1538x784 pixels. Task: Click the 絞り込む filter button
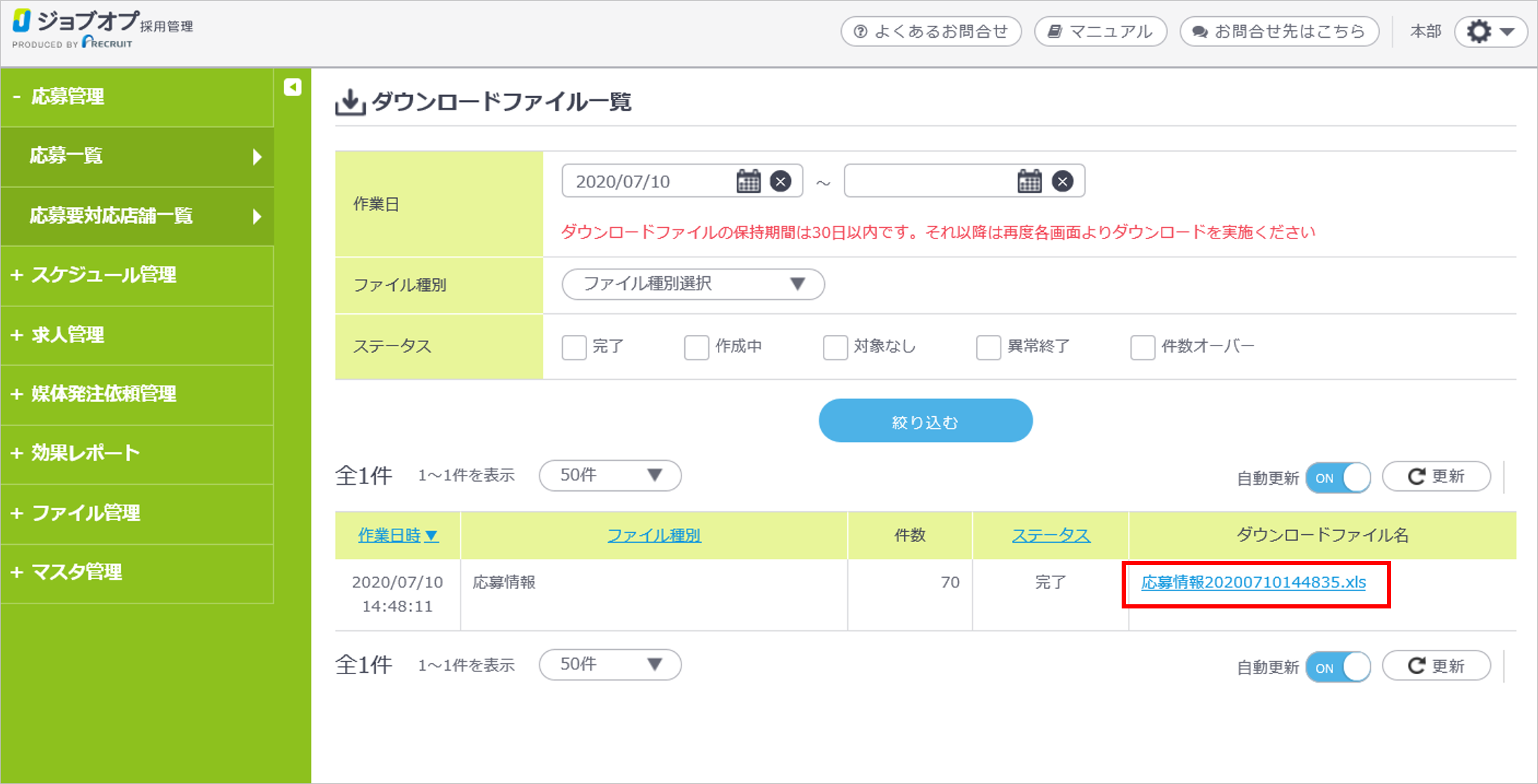point(925,421)
